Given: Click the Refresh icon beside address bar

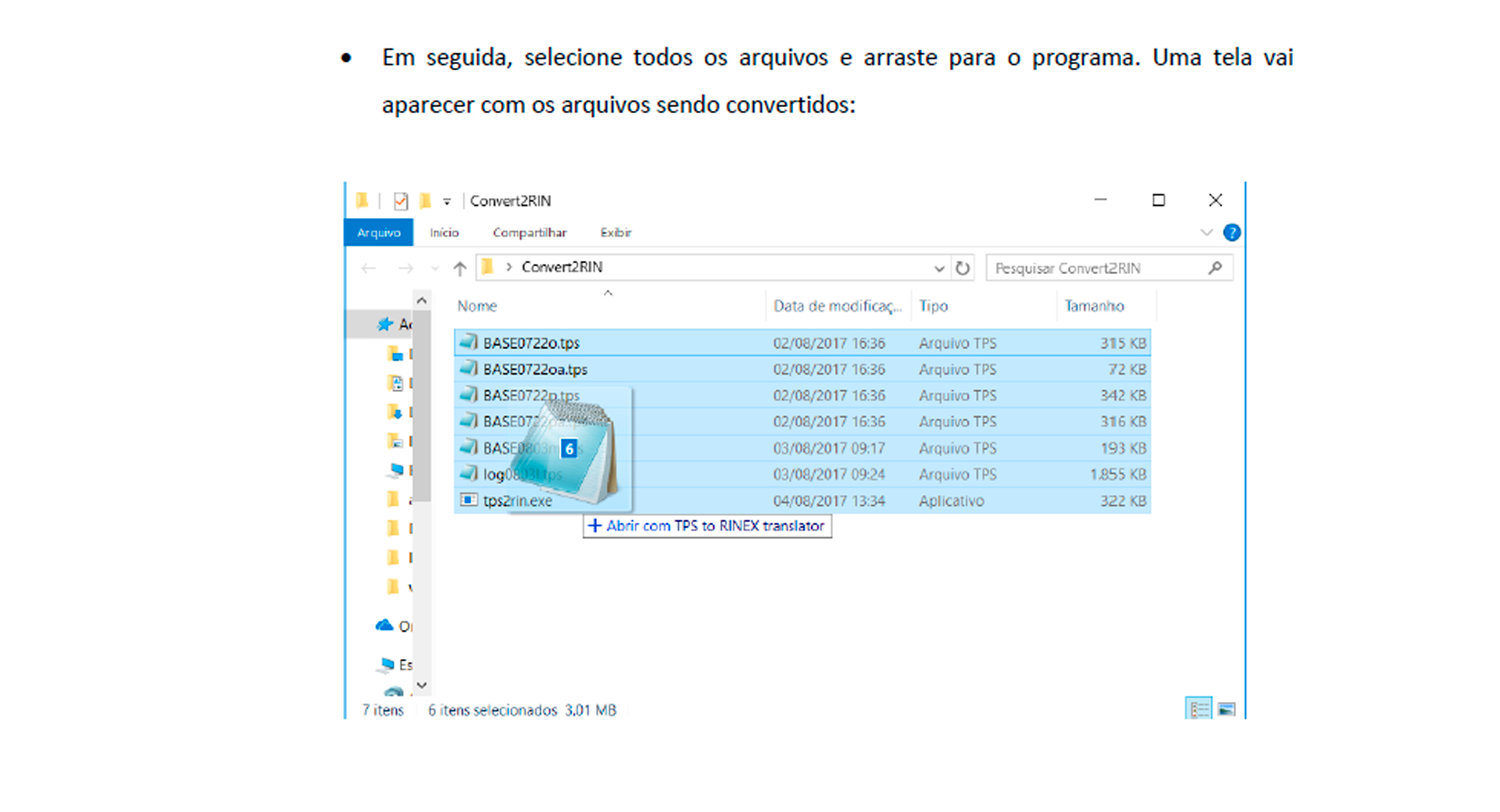Looking at the screenshot, I should 962,268.
